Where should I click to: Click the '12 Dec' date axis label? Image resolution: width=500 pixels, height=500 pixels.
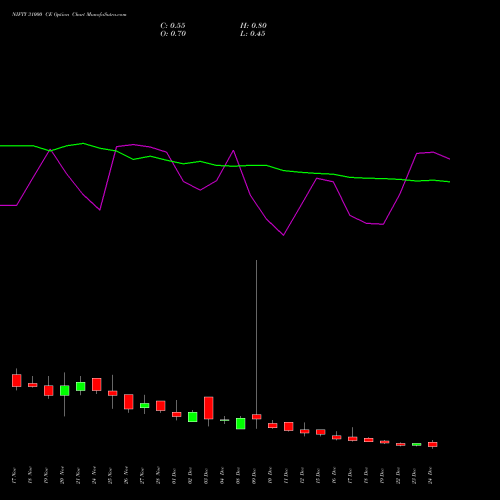pos(302,476)
